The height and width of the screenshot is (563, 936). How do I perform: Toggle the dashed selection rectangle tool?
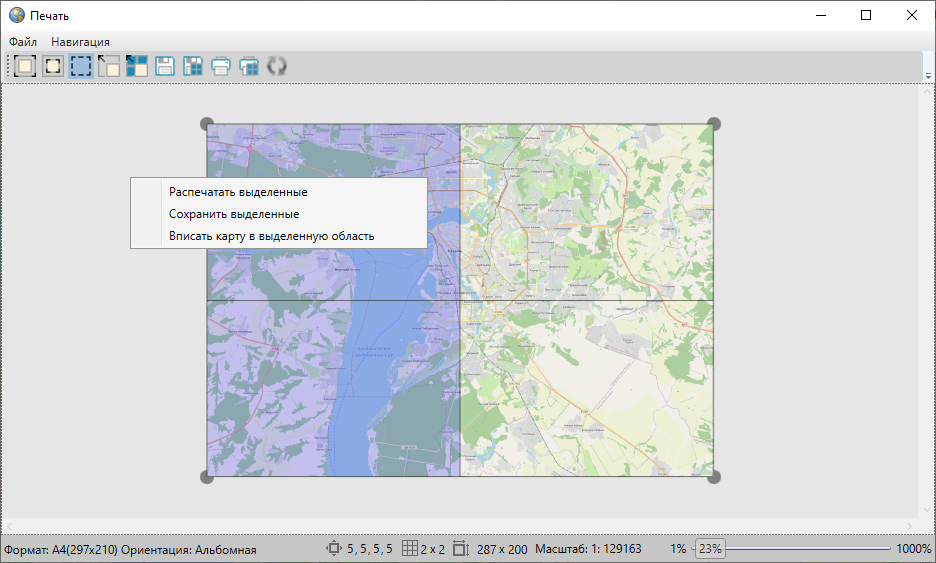81,66
